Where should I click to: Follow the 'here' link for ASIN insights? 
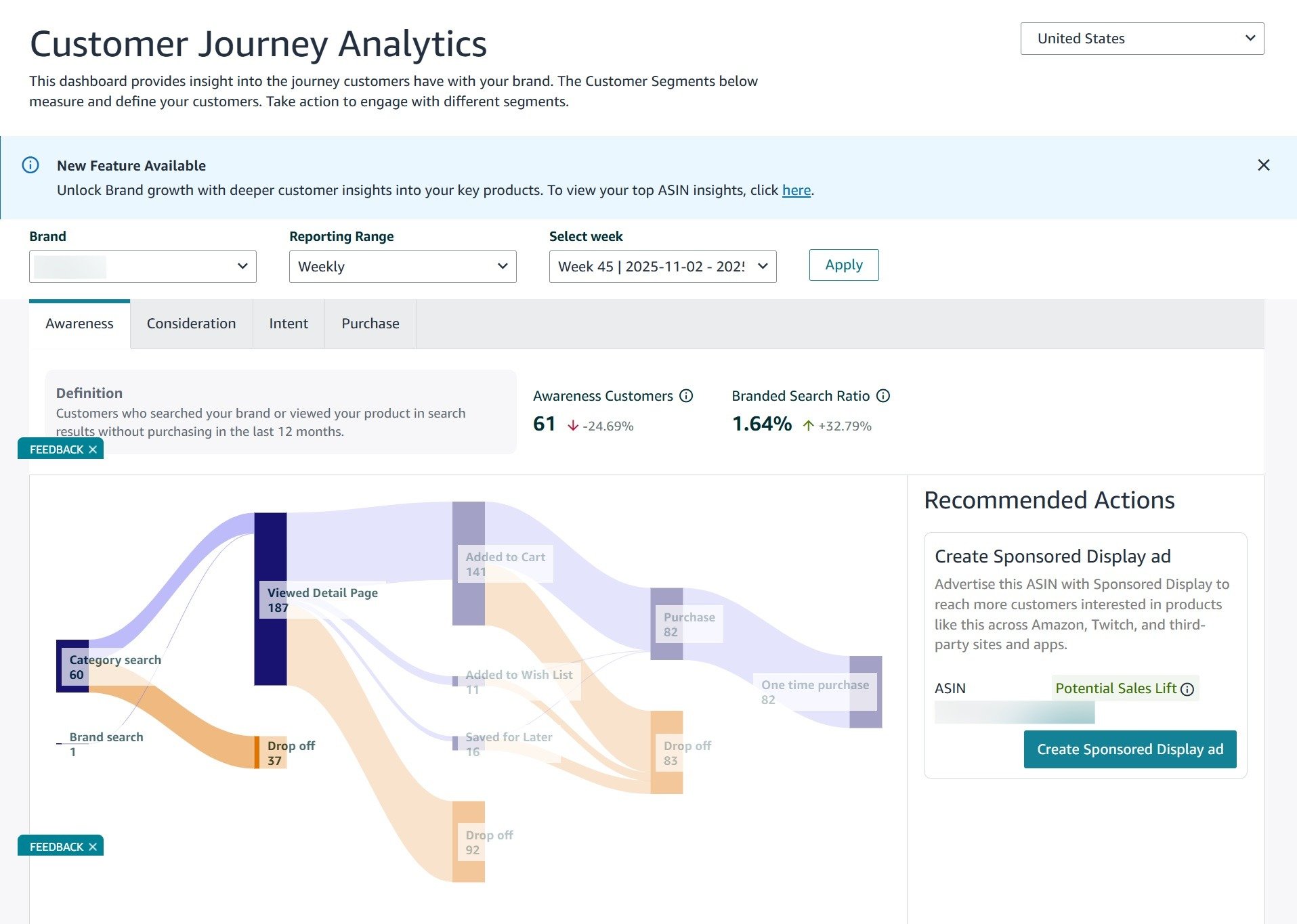796,190
